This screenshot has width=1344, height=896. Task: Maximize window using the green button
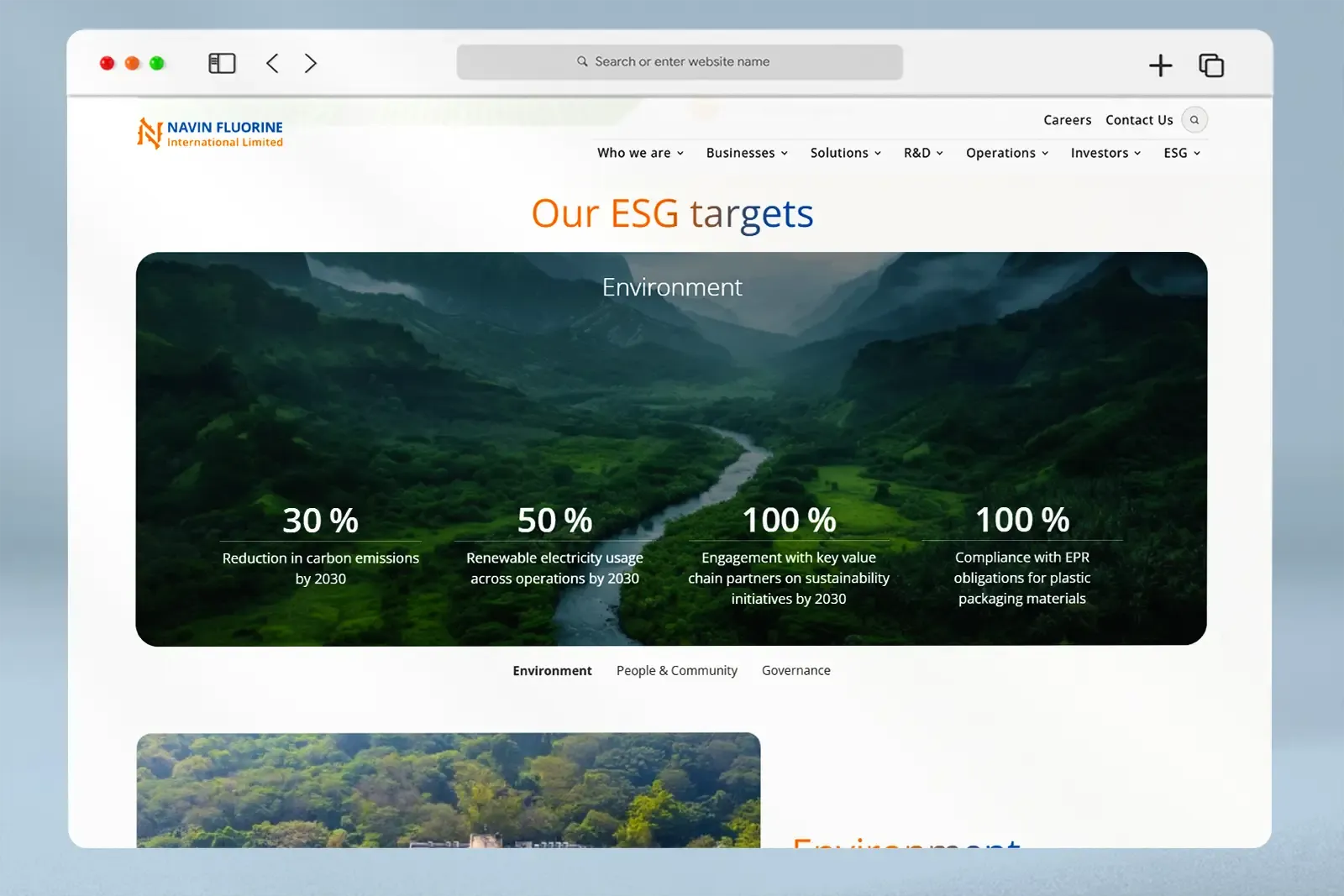157,63
